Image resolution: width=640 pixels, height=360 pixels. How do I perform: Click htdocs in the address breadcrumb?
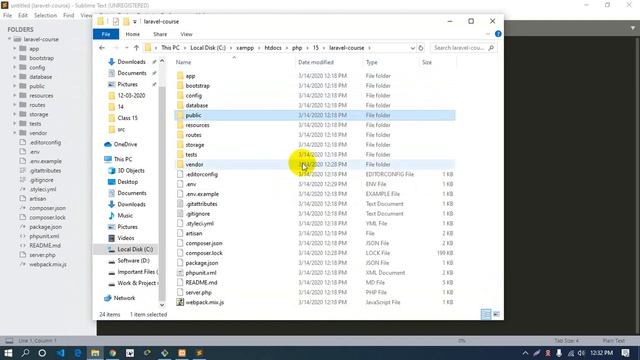click(x=273, y=48)
